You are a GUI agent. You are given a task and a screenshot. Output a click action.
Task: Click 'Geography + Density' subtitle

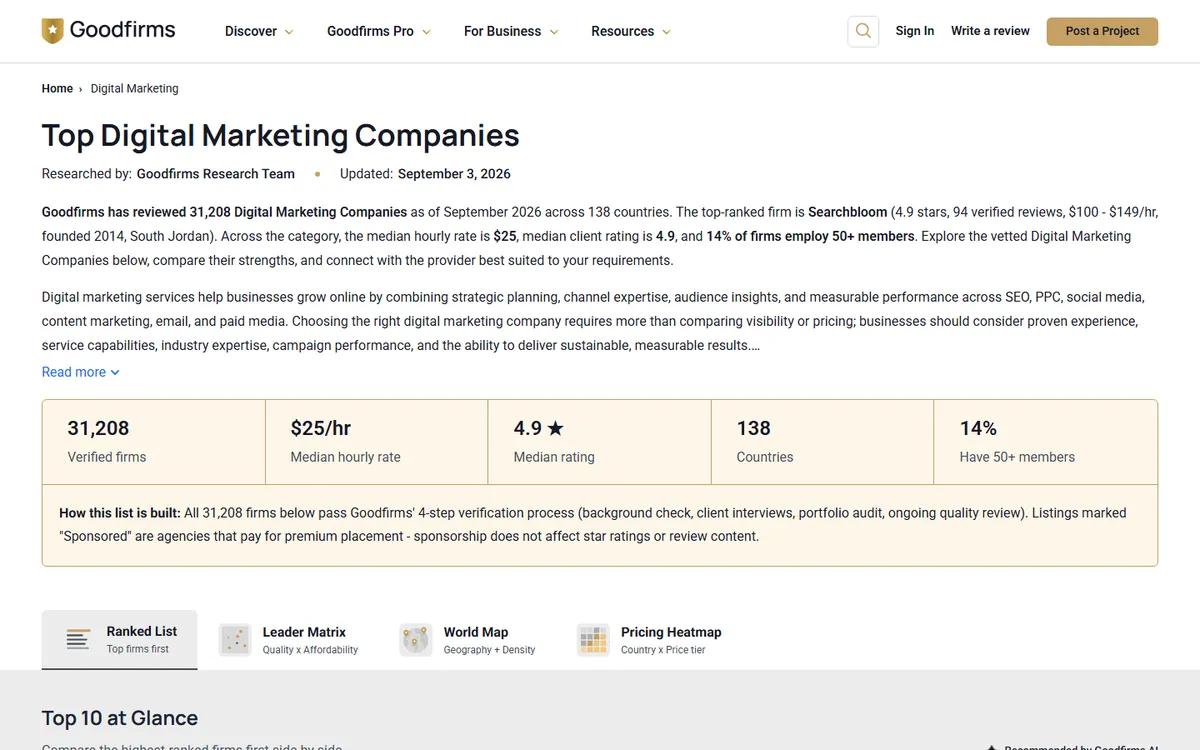489,650
